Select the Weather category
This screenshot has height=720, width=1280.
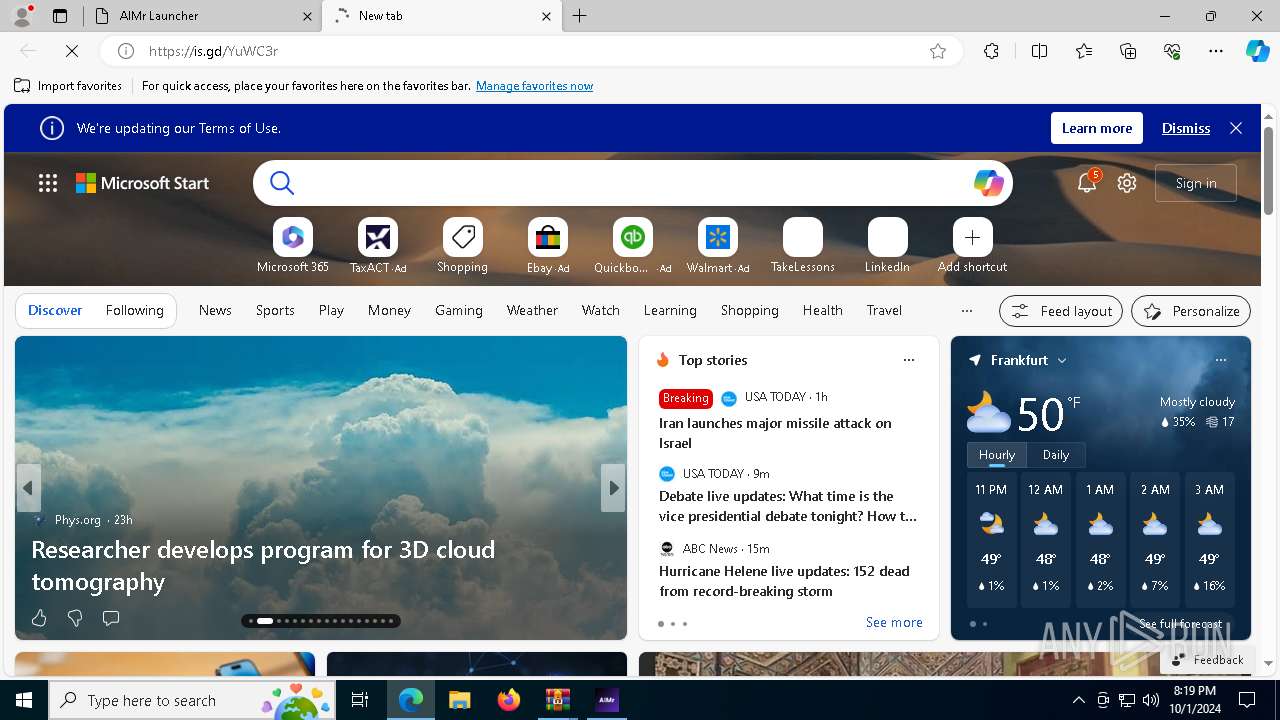532,311
